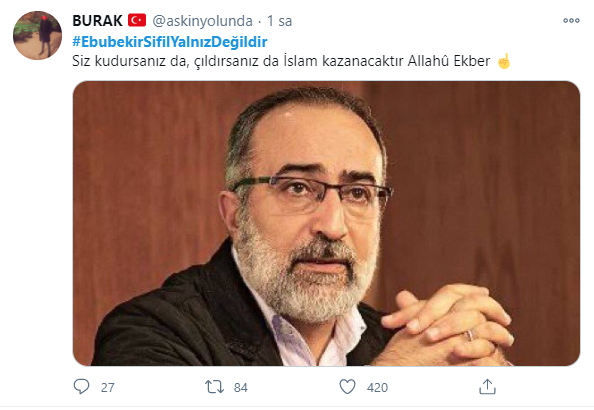Click the clasped hands in the photo
Screen dimensions: 594x410
click(x=447, y=326)
